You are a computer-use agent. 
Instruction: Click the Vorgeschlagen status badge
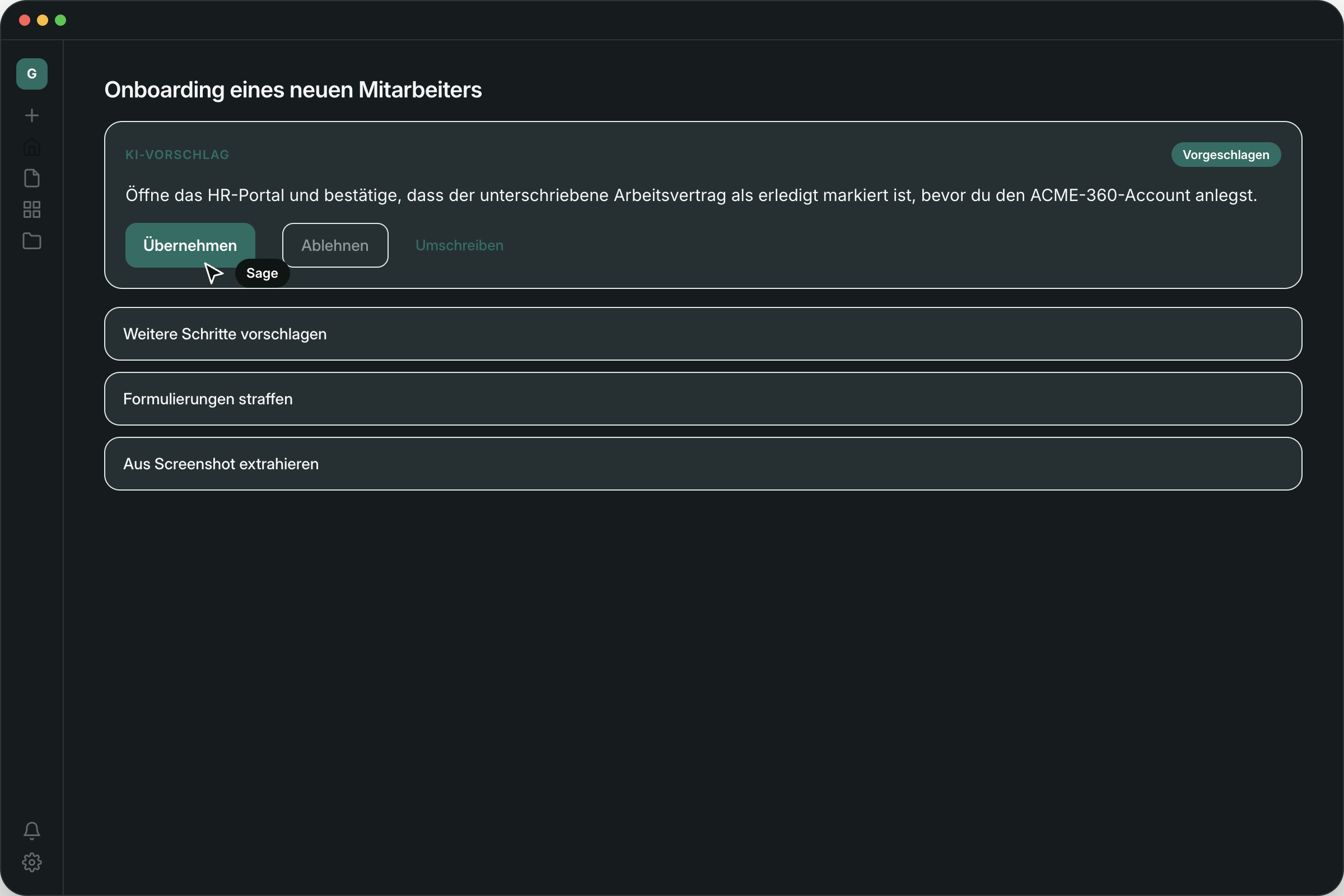pos(1226,155)
